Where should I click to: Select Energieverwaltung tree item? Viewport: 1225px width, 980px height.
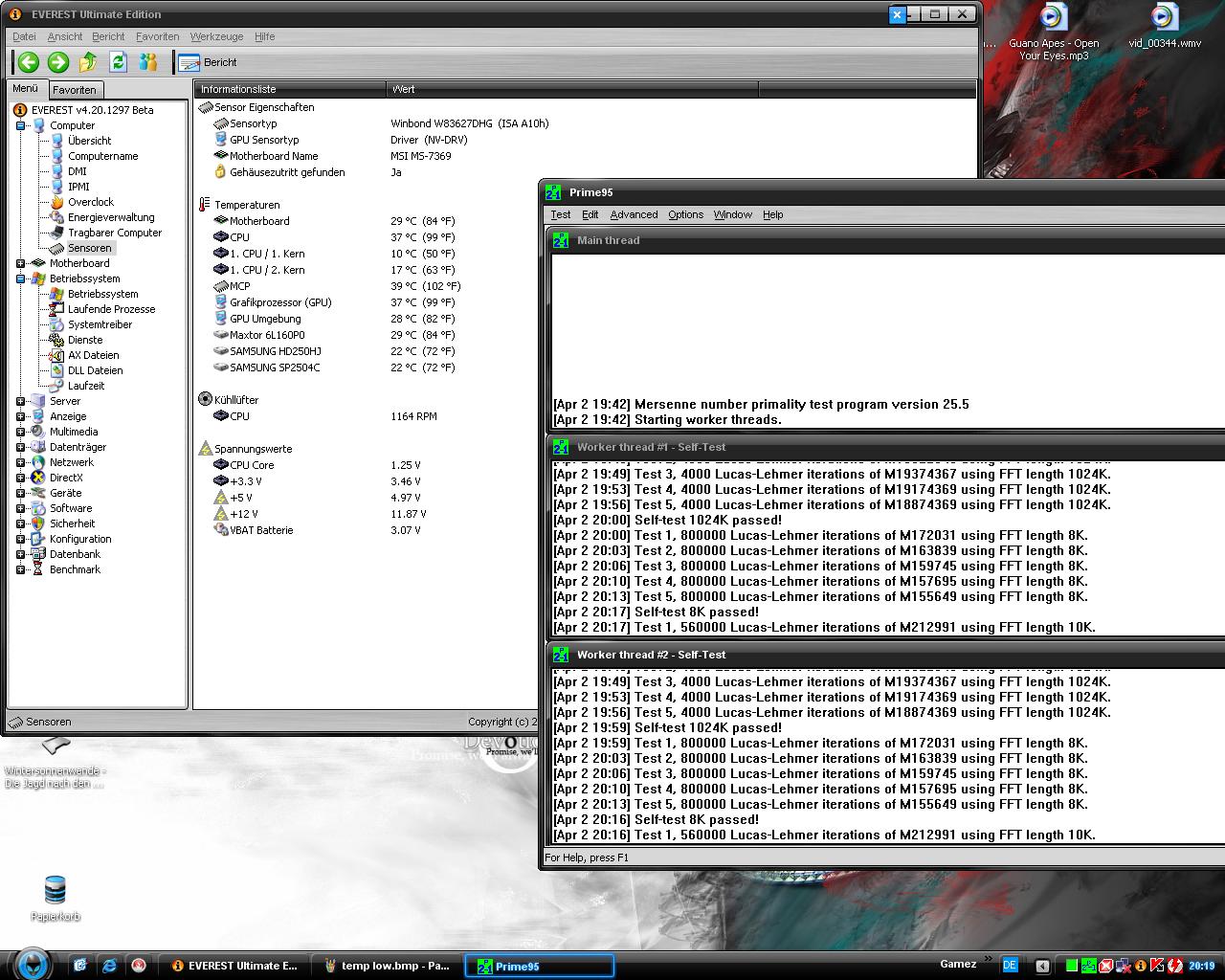pos(111,217)
